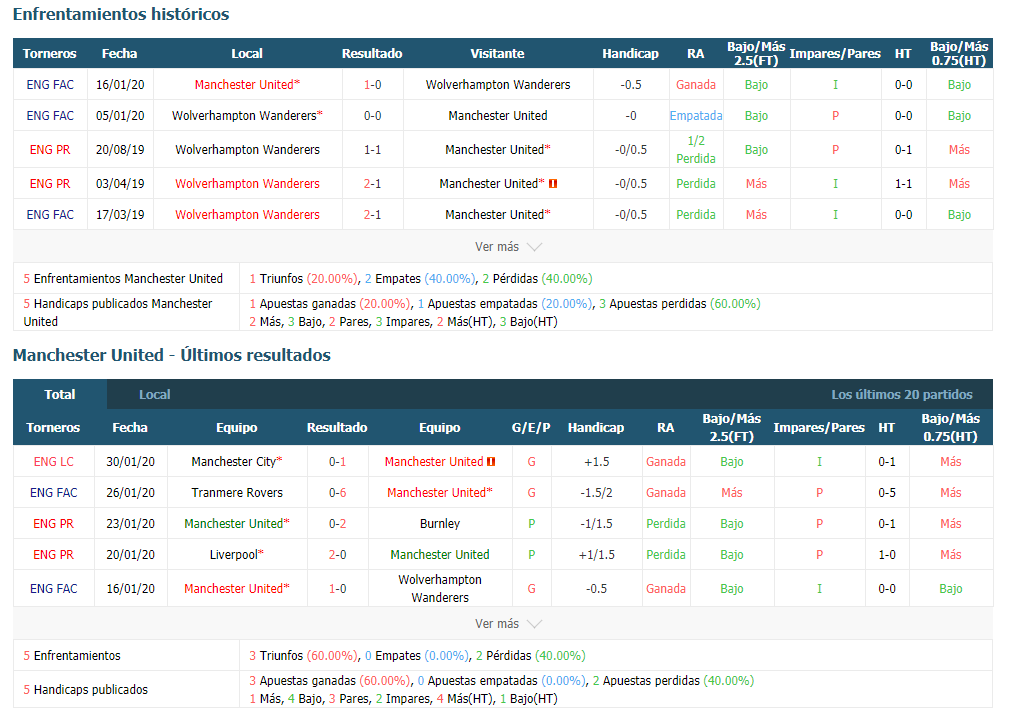This screenshot has height=715, width=1010.
Task: Expand 'Ver más' under Enfrentamientos históricos
Action: [x=508, y=247]
